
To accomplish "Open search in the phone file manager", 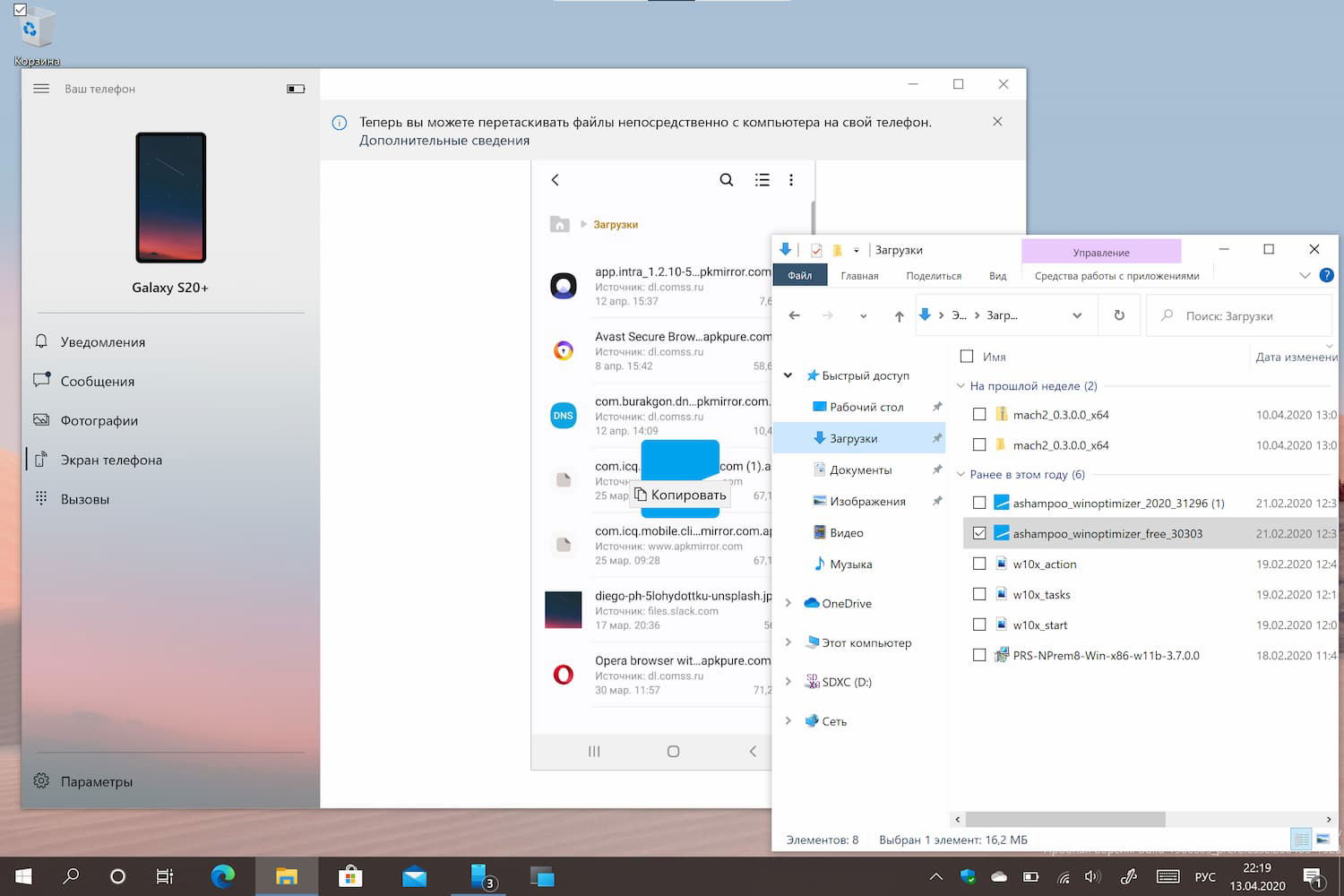I will (x=727, y=180).
